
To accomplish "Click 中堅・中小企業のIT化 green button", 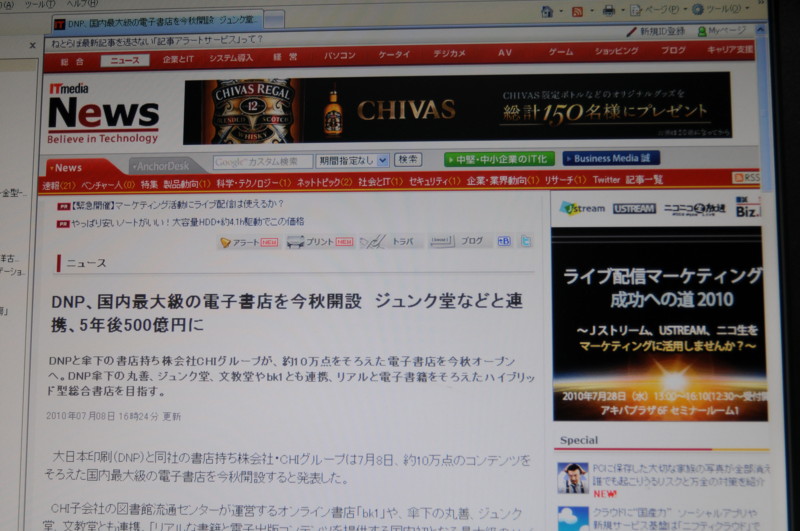I will click(499, 159).
